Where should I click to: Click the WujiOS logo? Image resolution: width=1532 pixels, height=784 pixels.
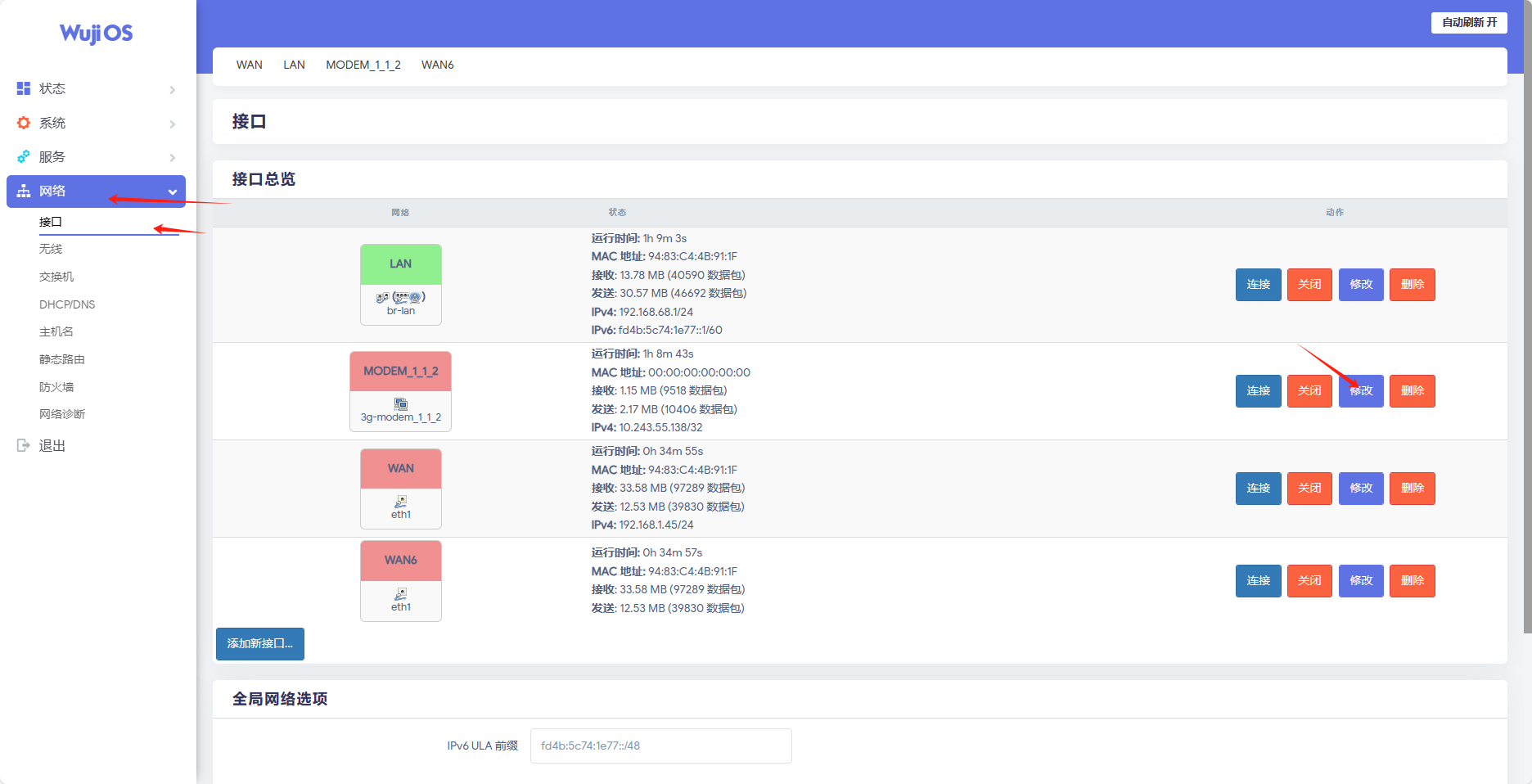[97, 33]
